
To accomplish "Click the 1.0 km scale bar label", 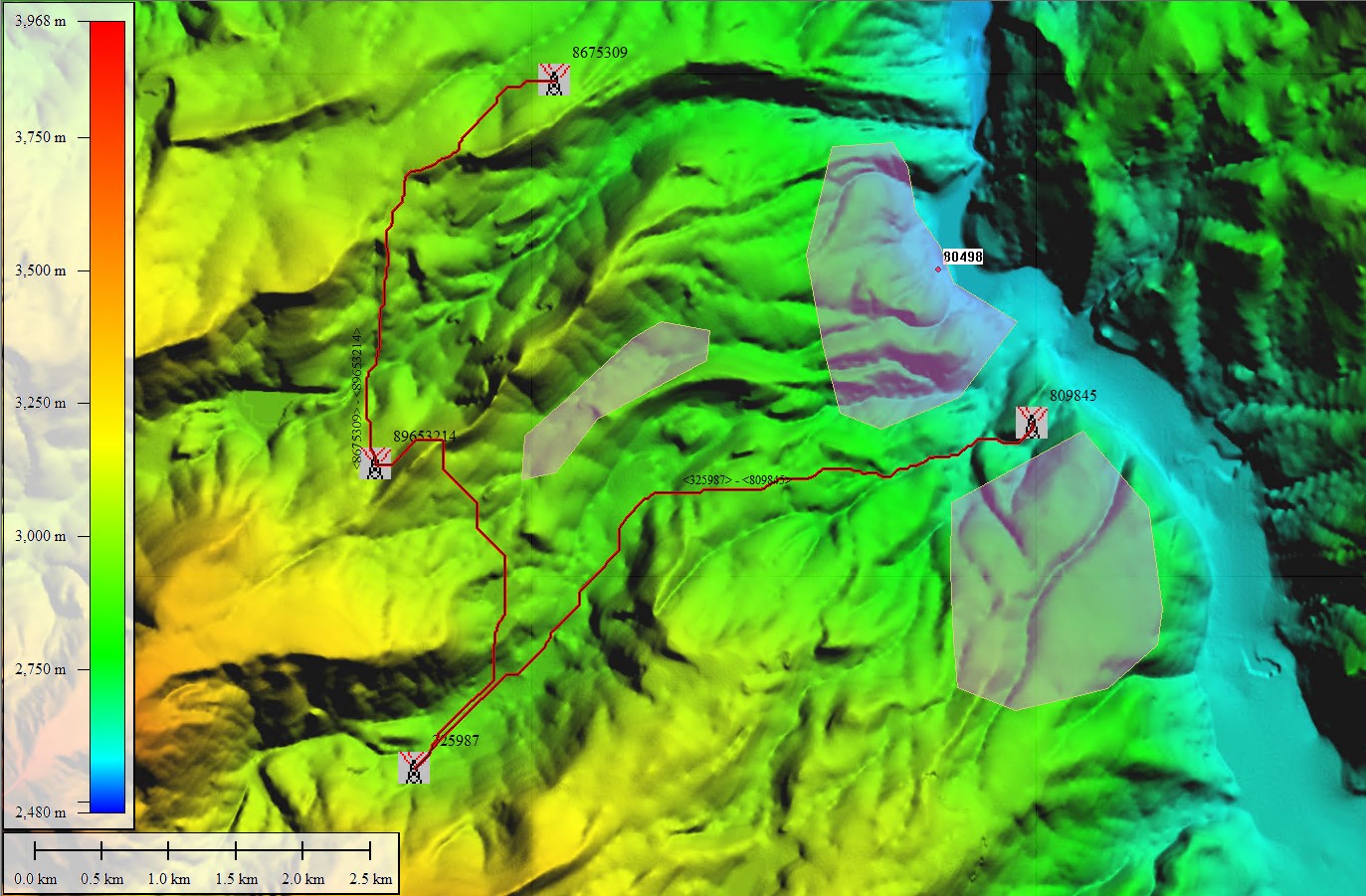I will point(169,879).
